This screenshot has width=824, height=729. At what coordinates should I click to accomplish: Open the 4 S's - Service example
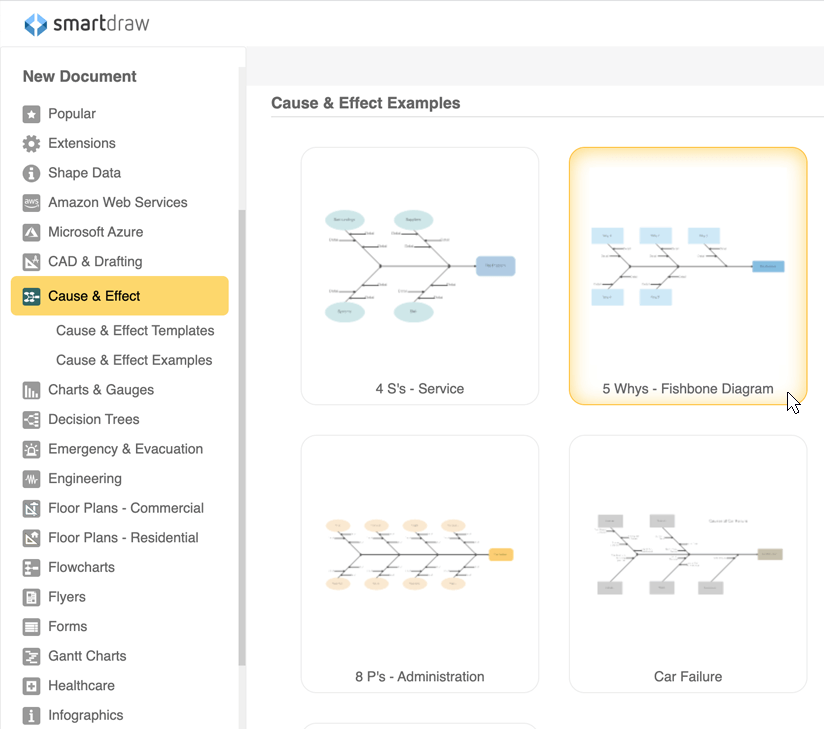tap(420, 276)
